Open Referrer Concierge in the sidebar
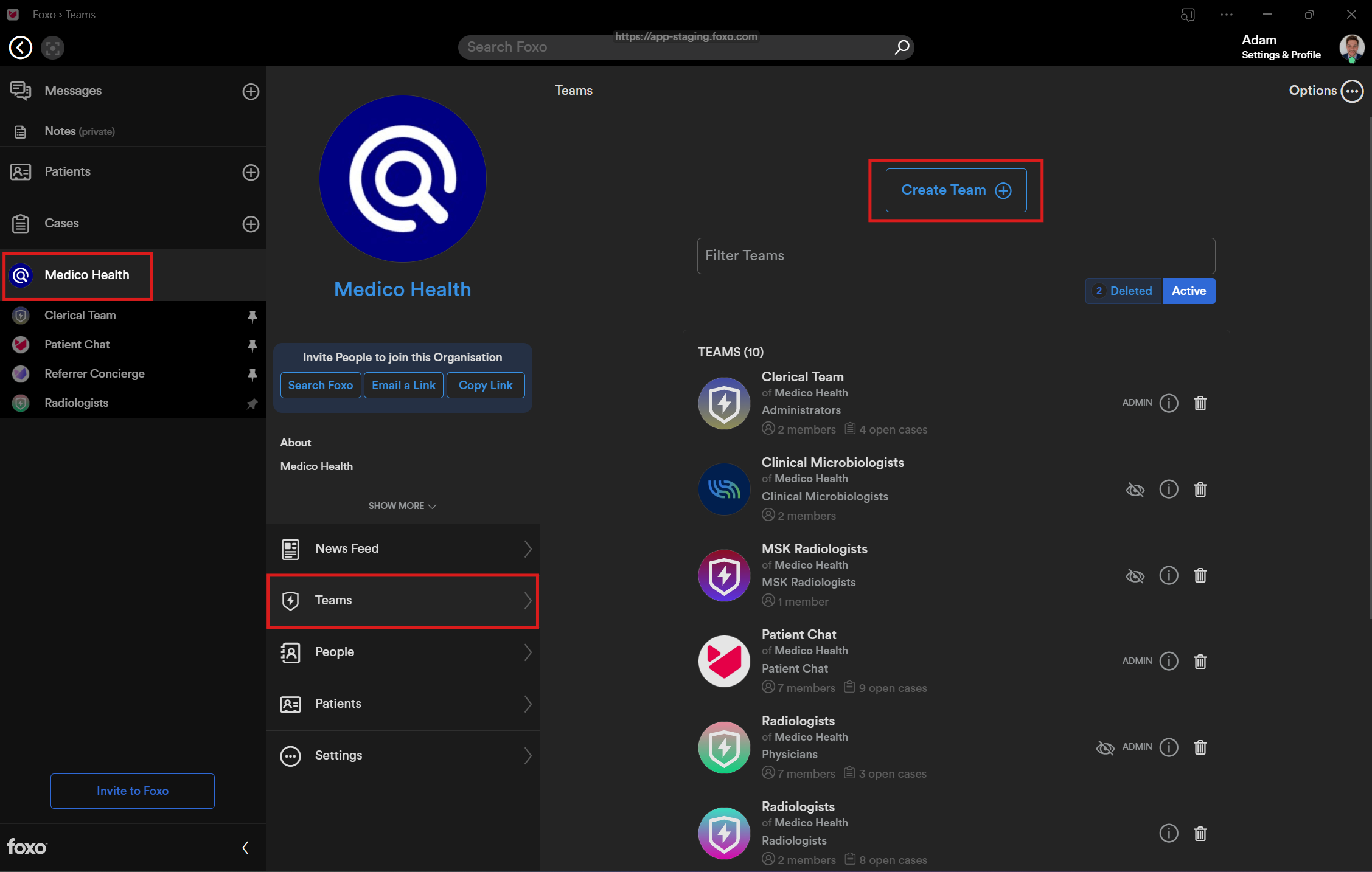 click(x=94, y=374)
